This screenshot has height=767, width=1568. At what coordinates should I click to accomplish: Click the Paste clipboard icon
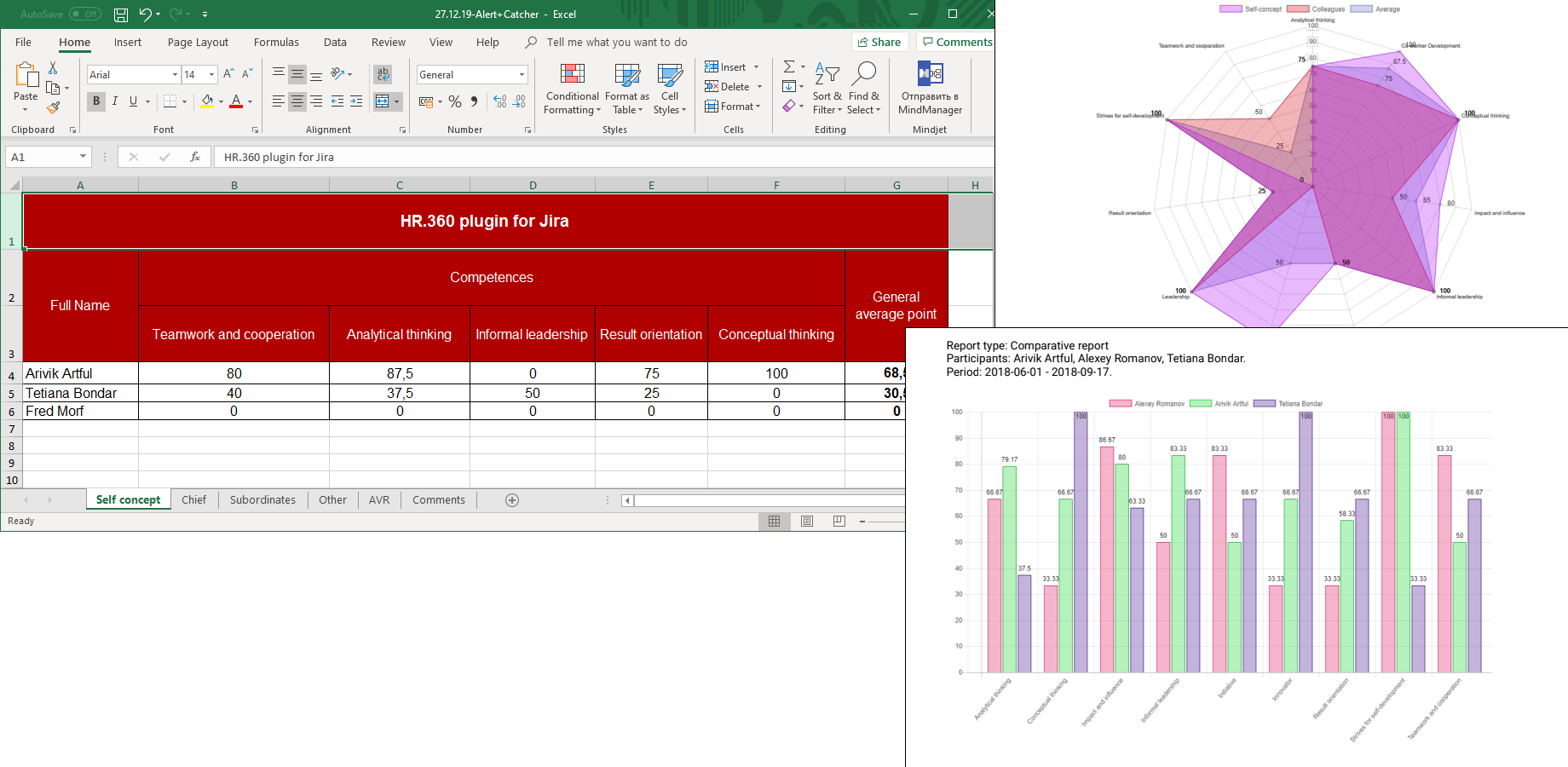point(26,77)
